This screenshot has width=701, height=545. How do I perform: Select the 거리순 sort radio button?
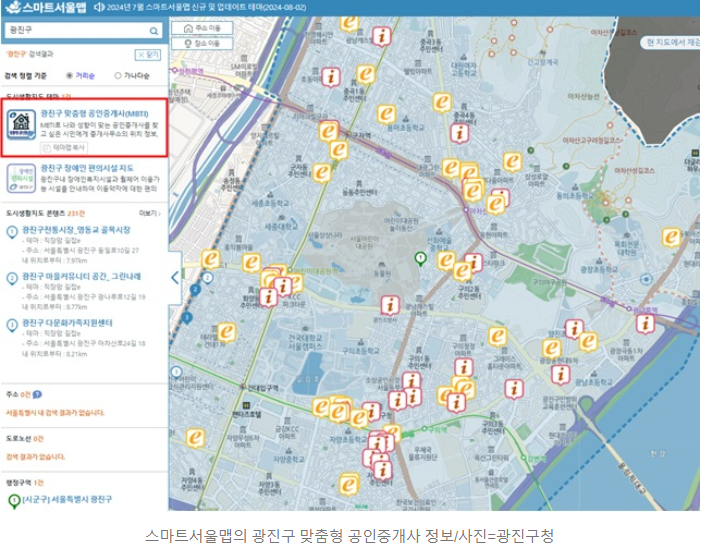[x=69, y=76]
